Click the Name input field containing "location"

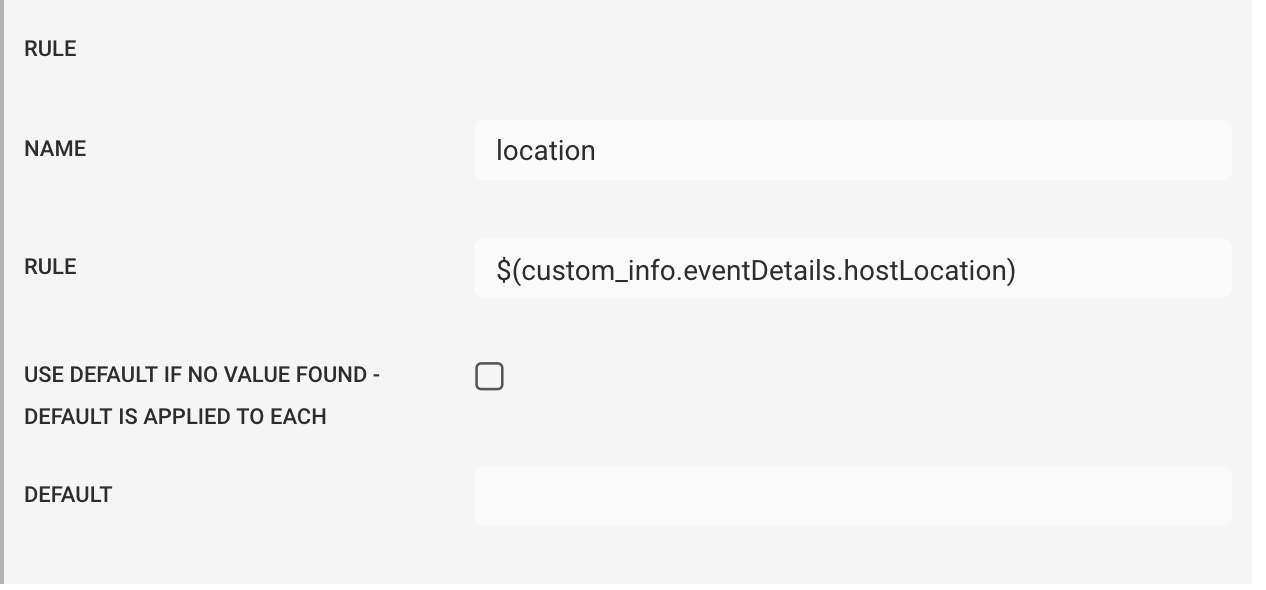click(852, 150)
